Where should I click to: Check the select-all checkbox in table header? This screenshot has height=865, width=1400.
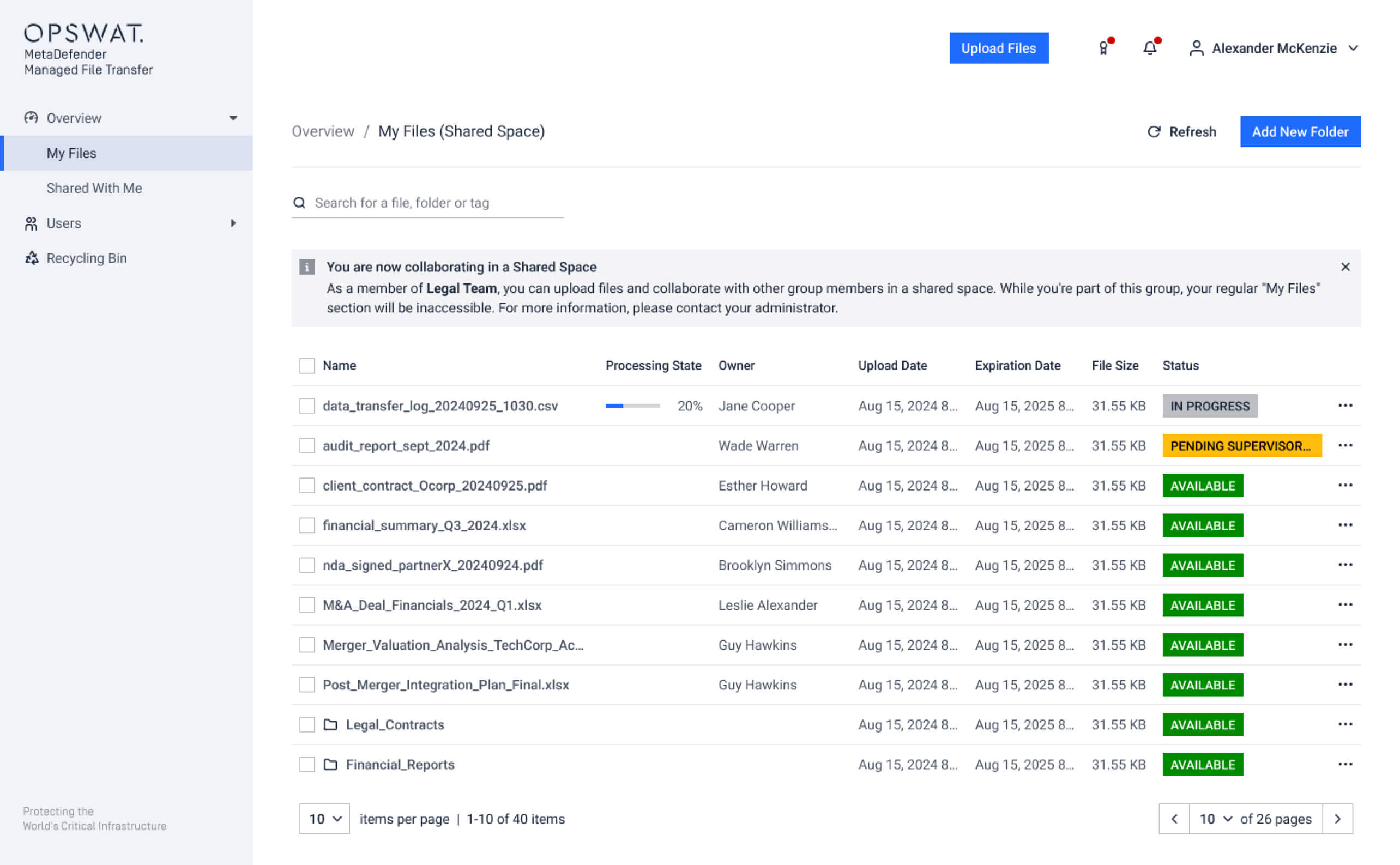tap(307, 365)
